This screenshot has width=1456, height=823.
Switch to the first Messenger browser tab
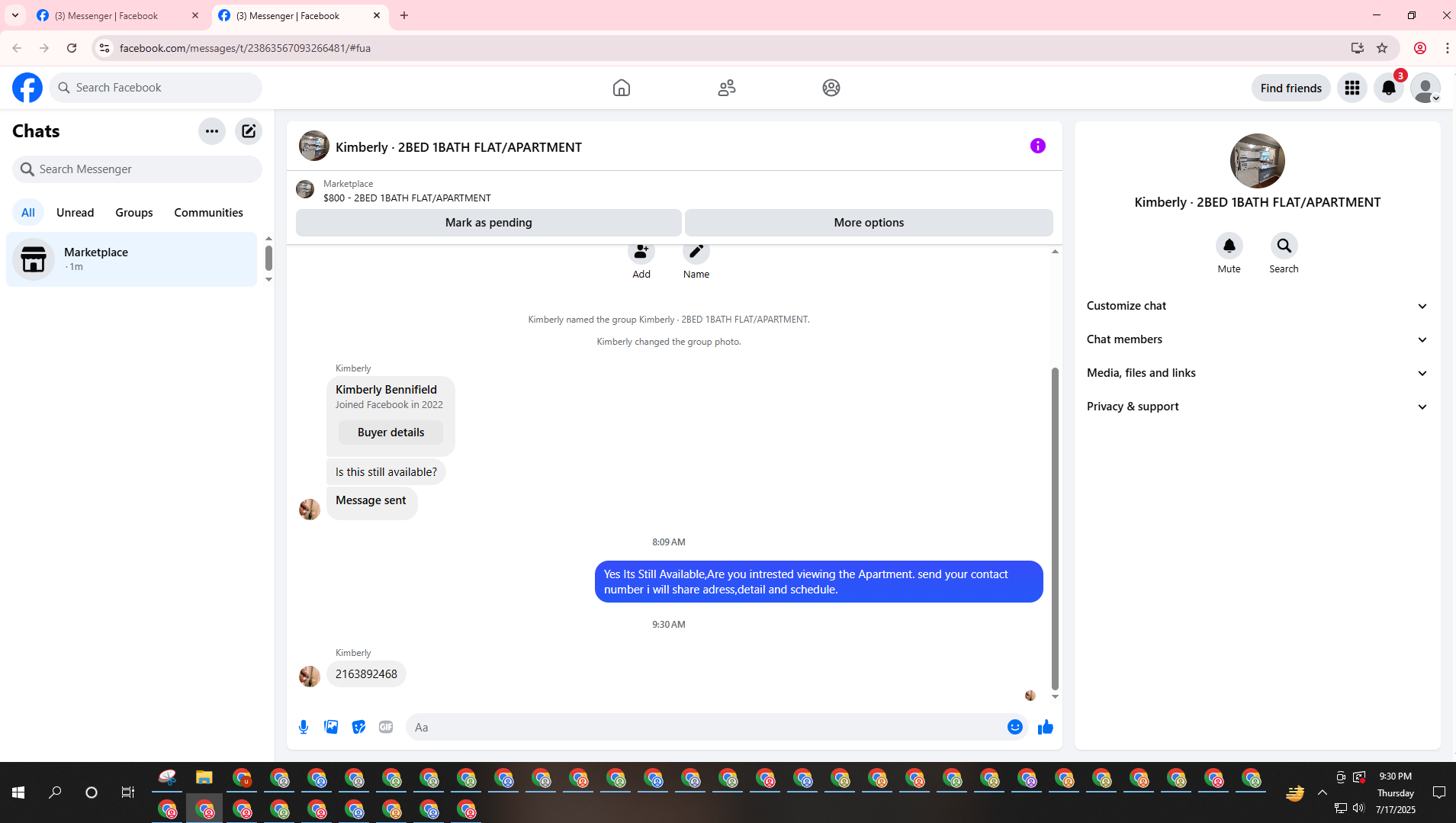click(118, 15)
